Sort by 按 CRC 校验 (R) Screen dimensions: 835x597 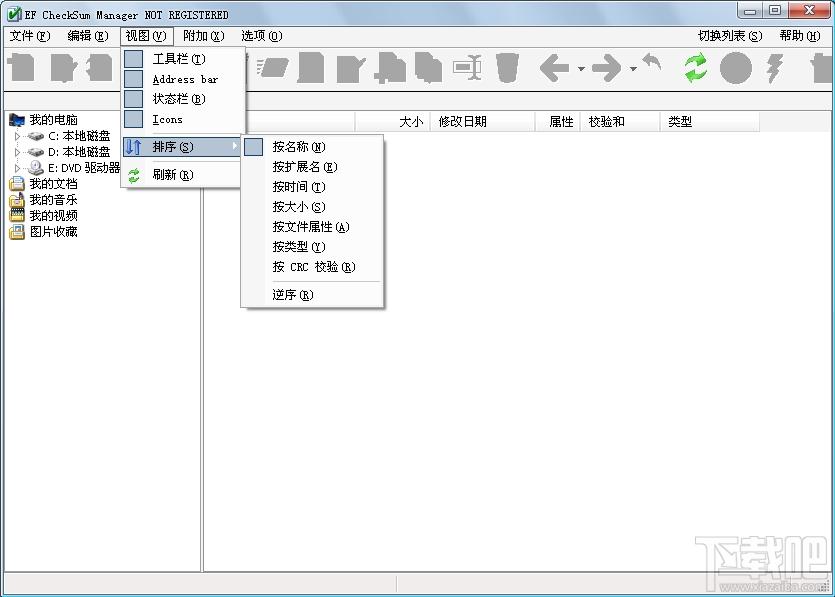pyautogui.click(x=313, y=267)
